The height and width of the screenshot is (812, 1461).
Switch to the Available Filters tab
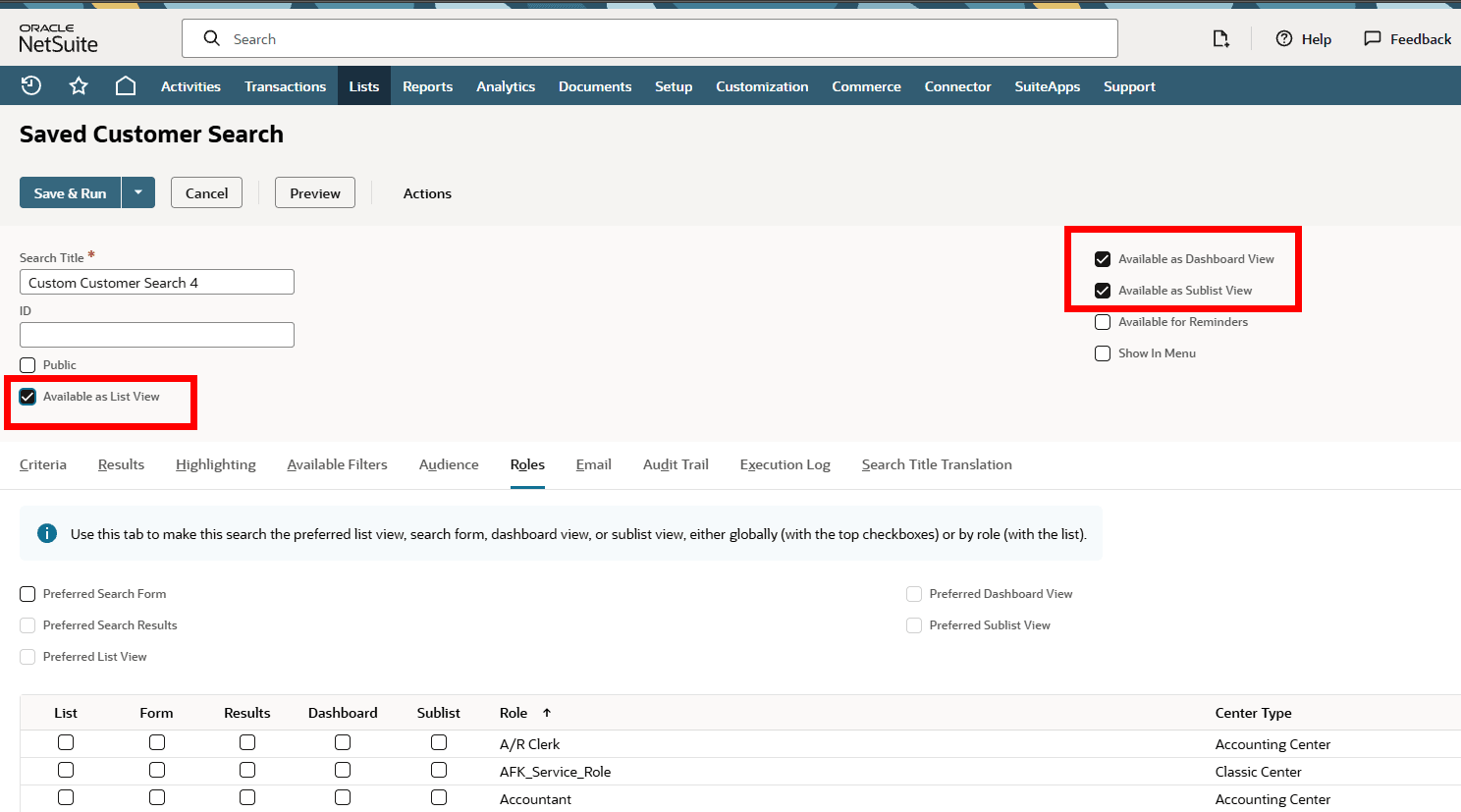point(337,464)
